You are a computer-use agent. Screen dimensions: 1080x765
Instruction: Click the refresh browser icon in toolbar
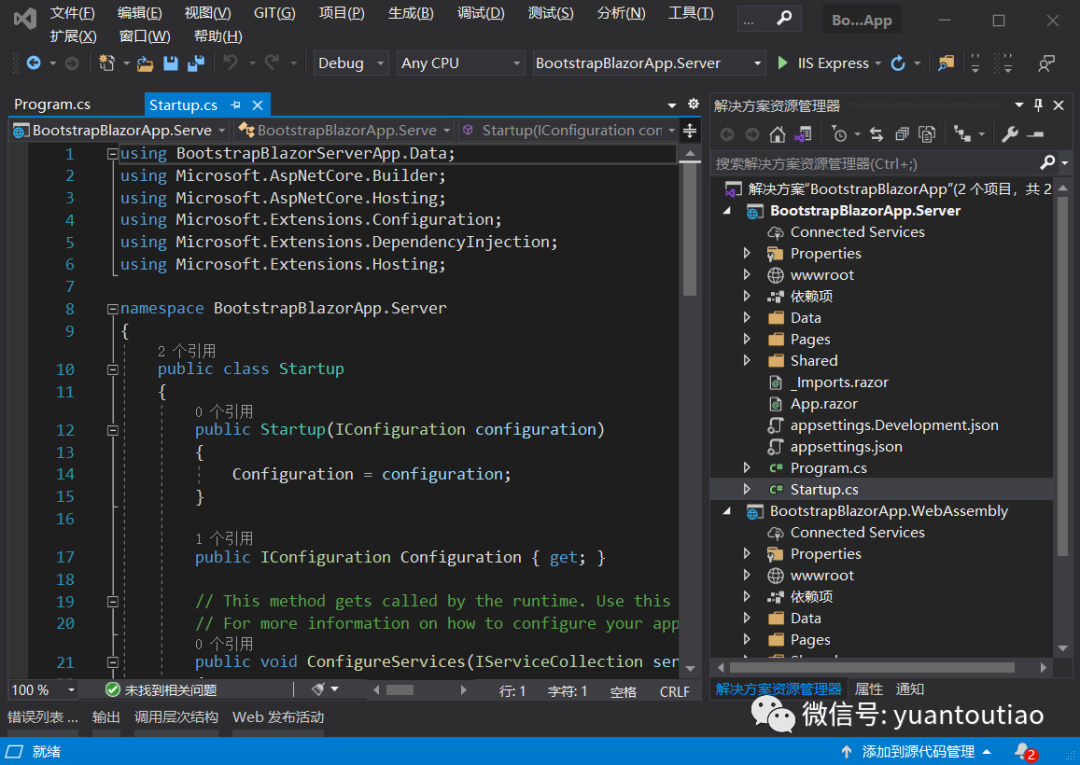[x=897, y=63]
